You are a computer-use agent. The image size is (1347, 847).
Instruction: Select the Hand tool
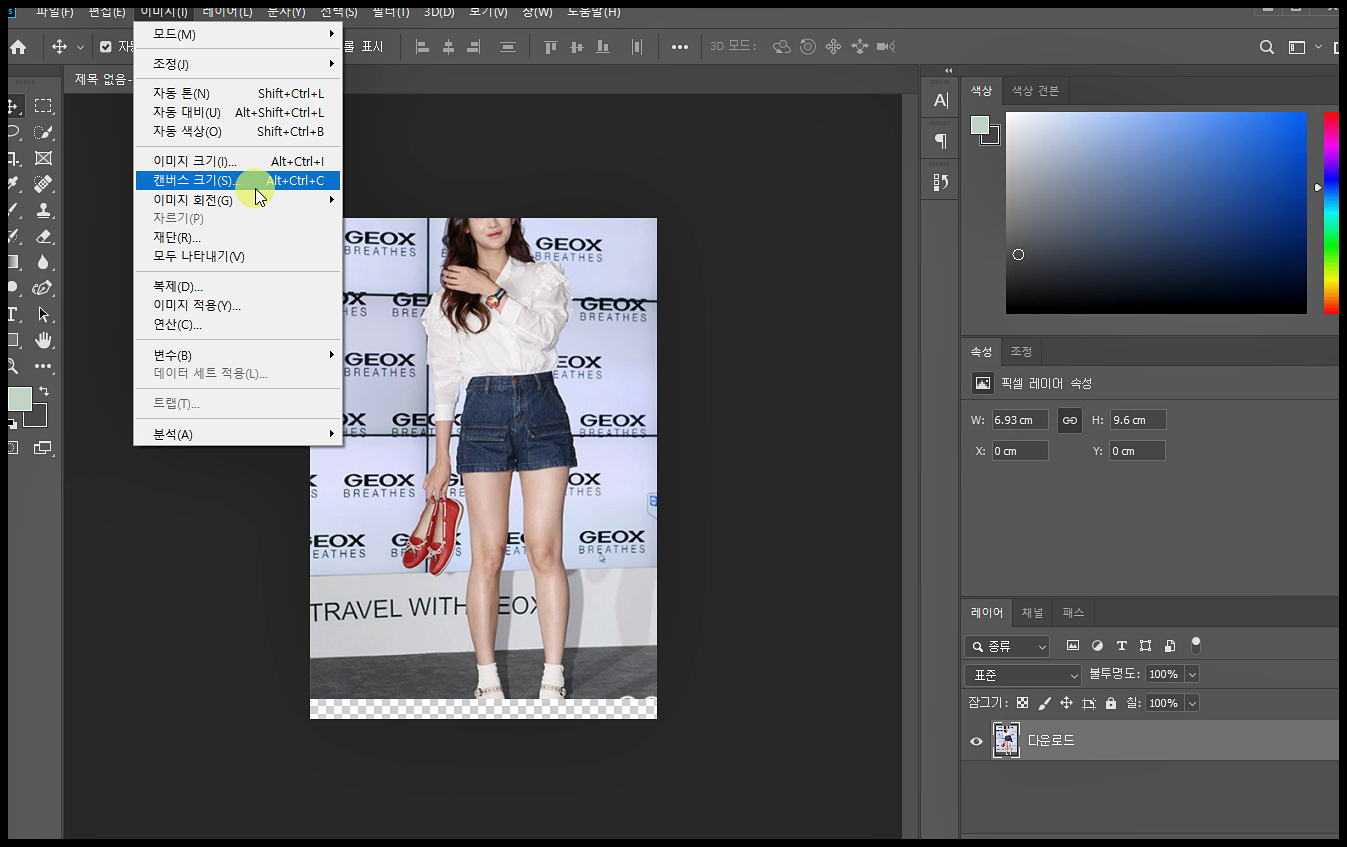(x=43, y=341)
